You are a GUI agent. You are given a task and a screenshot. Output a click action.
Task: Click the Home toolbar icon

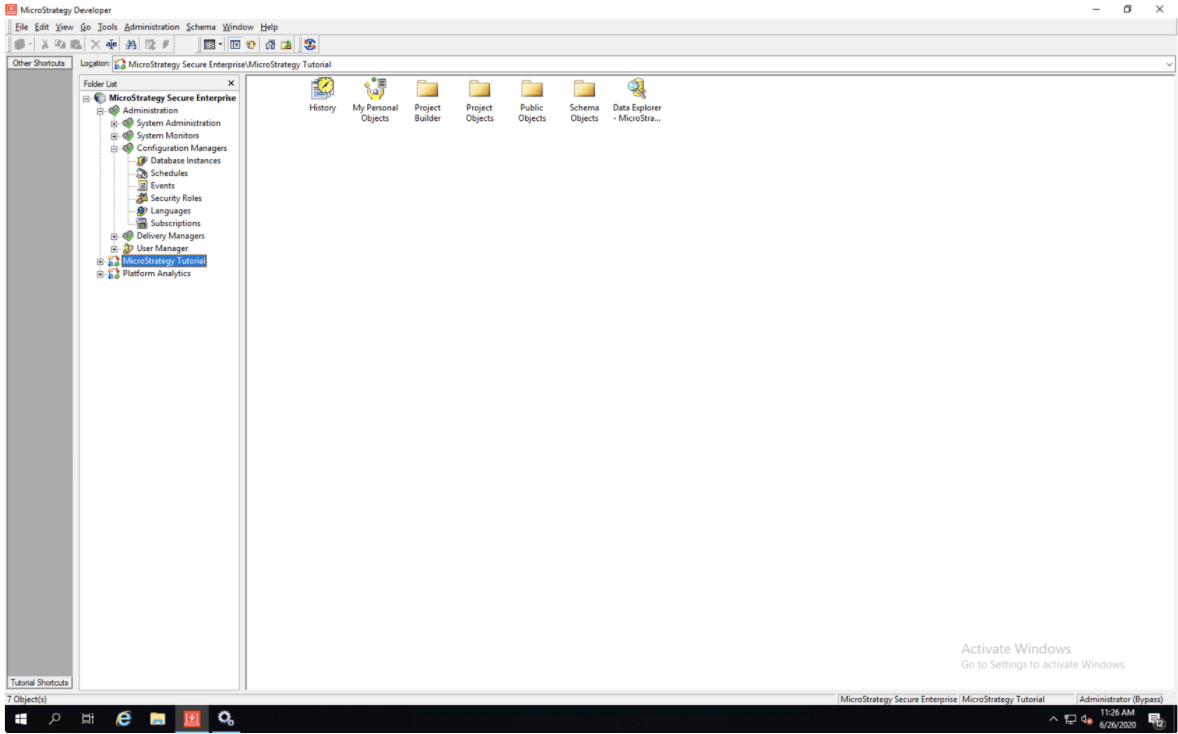(x=270, y=44)
